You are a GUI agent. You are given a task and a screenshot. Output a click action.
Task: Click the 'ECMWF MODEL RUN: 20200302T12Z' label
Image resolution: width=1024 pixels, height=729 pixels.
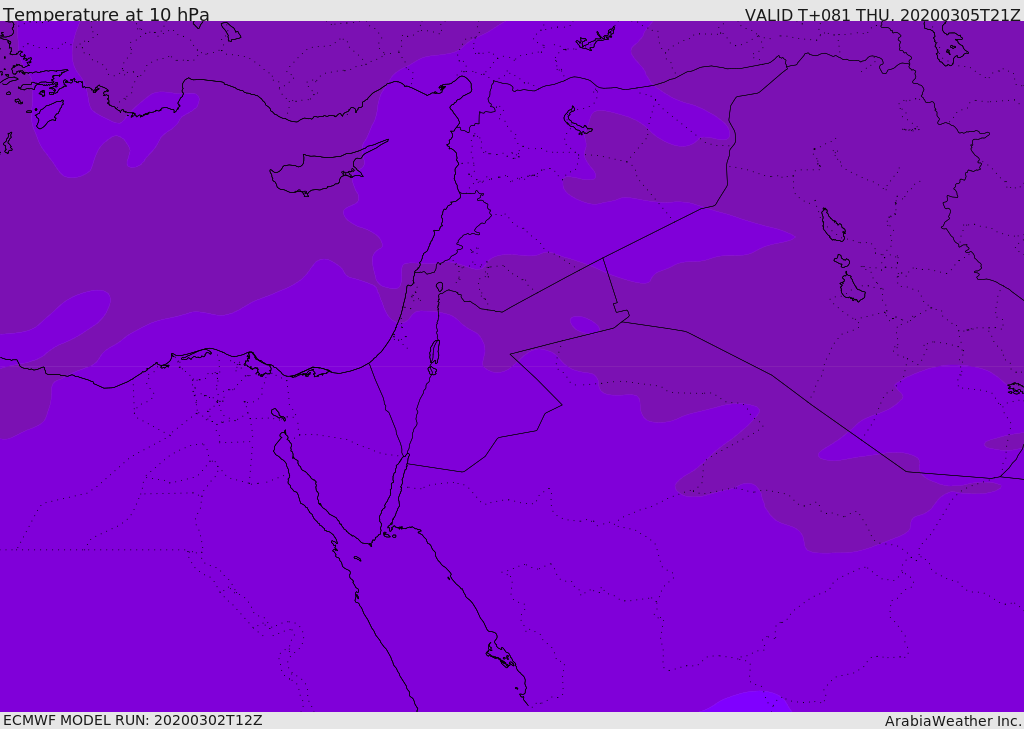coord(133,720)
